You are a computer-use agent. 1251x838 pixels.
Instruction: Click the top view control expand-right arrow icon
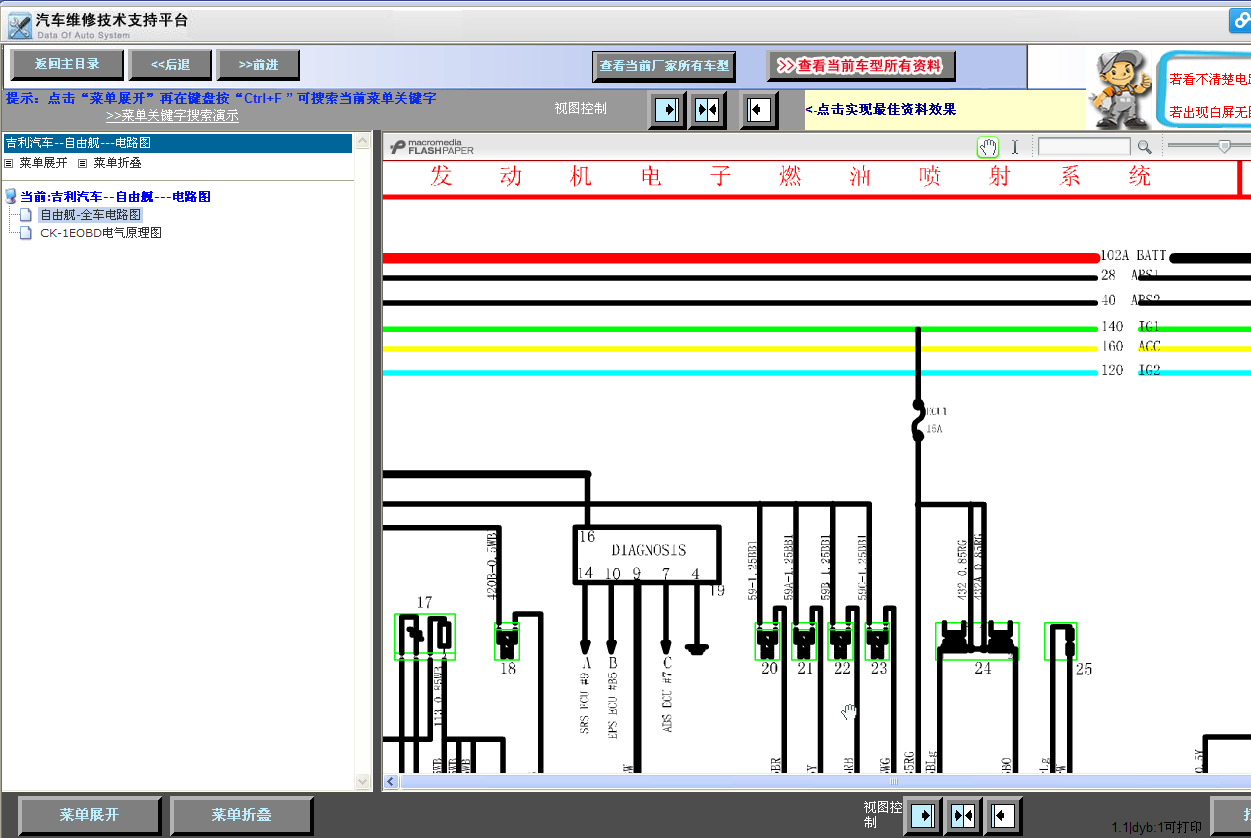tap(666, 109)
